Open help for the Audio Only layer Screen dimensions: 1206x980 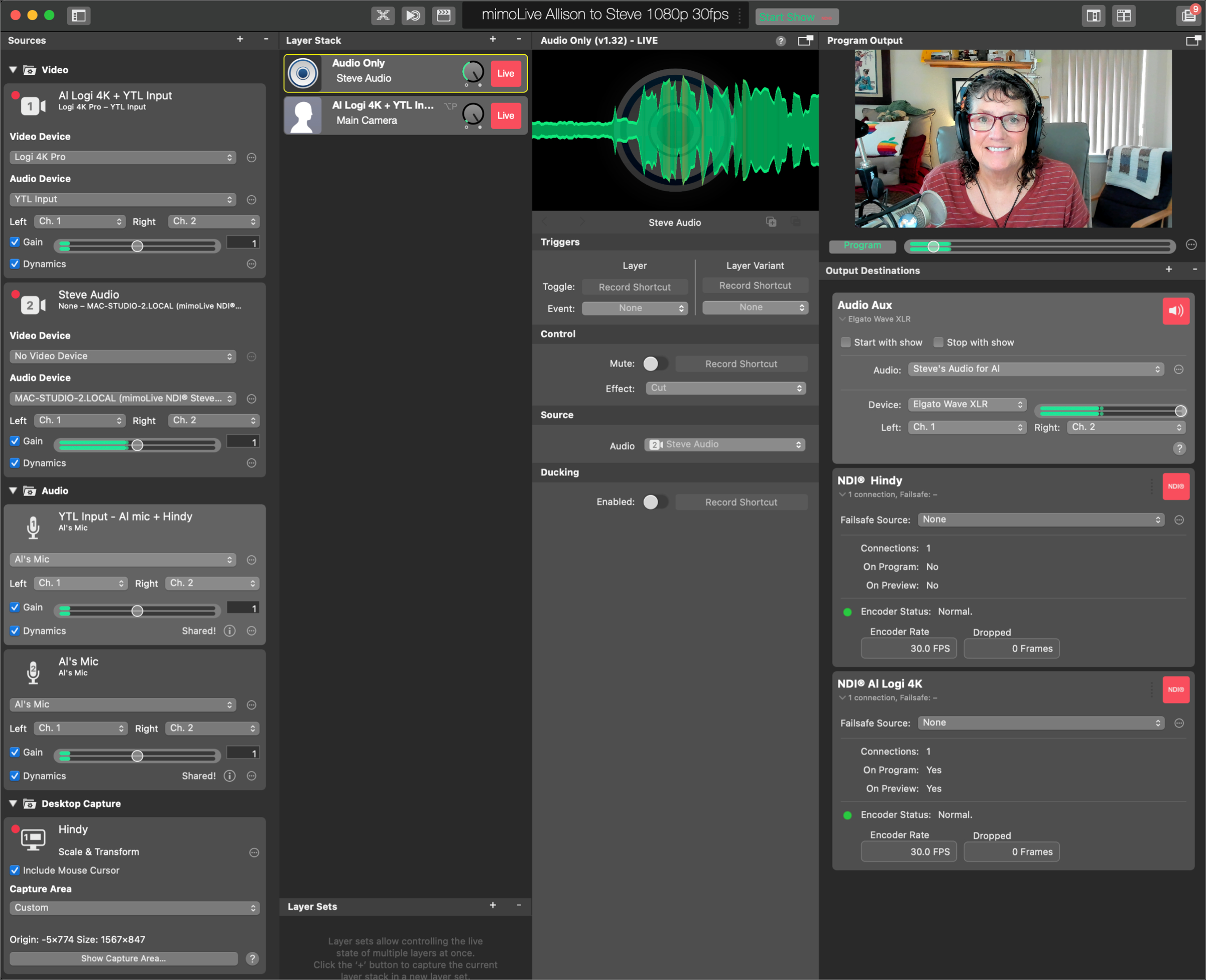click(x=781, y=41)
